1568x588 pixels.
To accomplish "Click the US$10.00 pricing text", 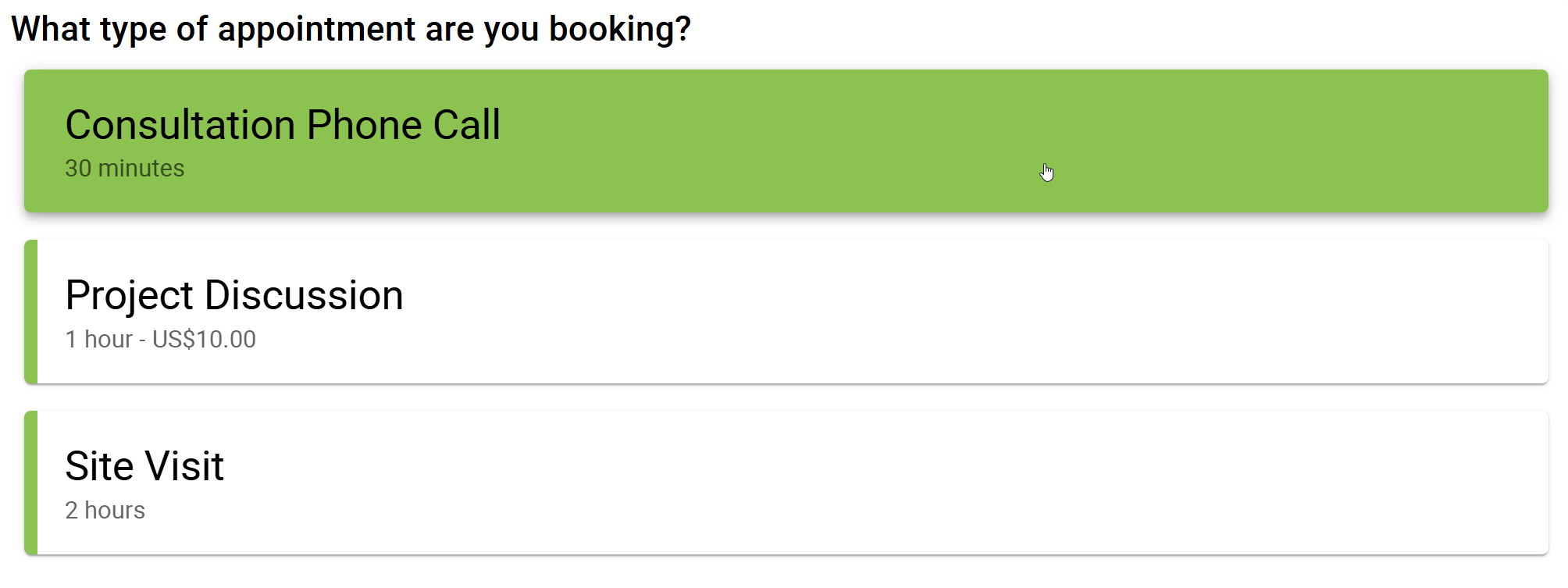I will click(205, 340).
